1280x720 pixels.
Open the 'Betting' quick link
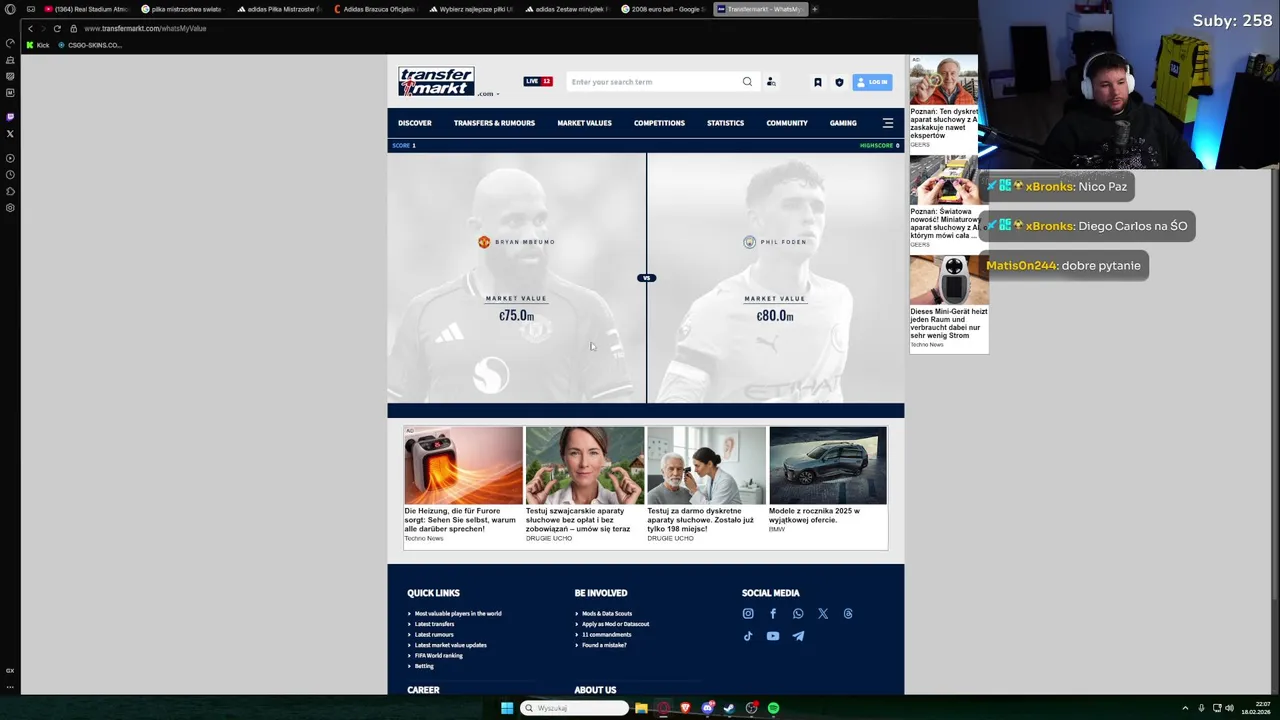pyautogui.click(x=424, y=666)
